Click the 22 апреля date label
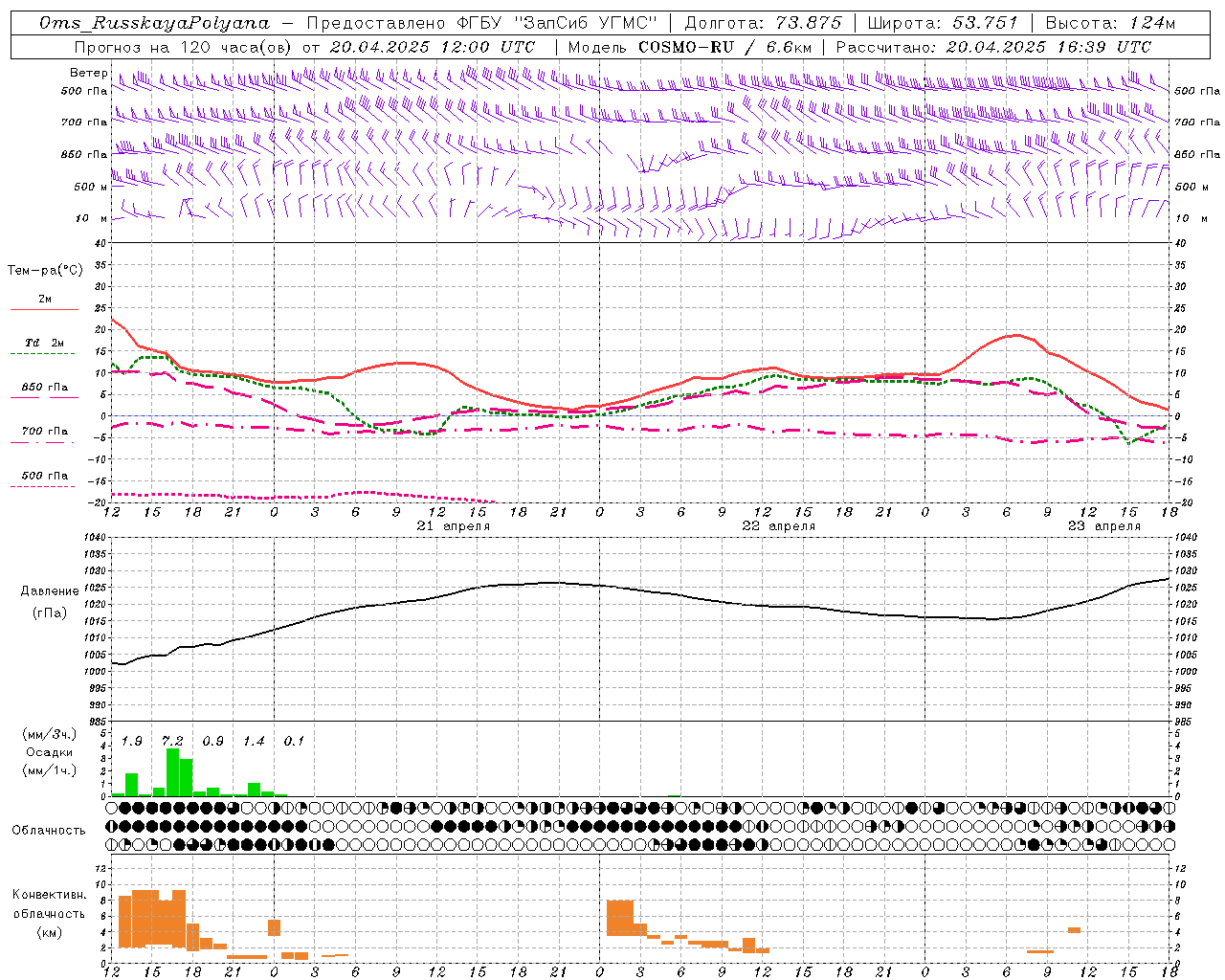 point(779,526)
